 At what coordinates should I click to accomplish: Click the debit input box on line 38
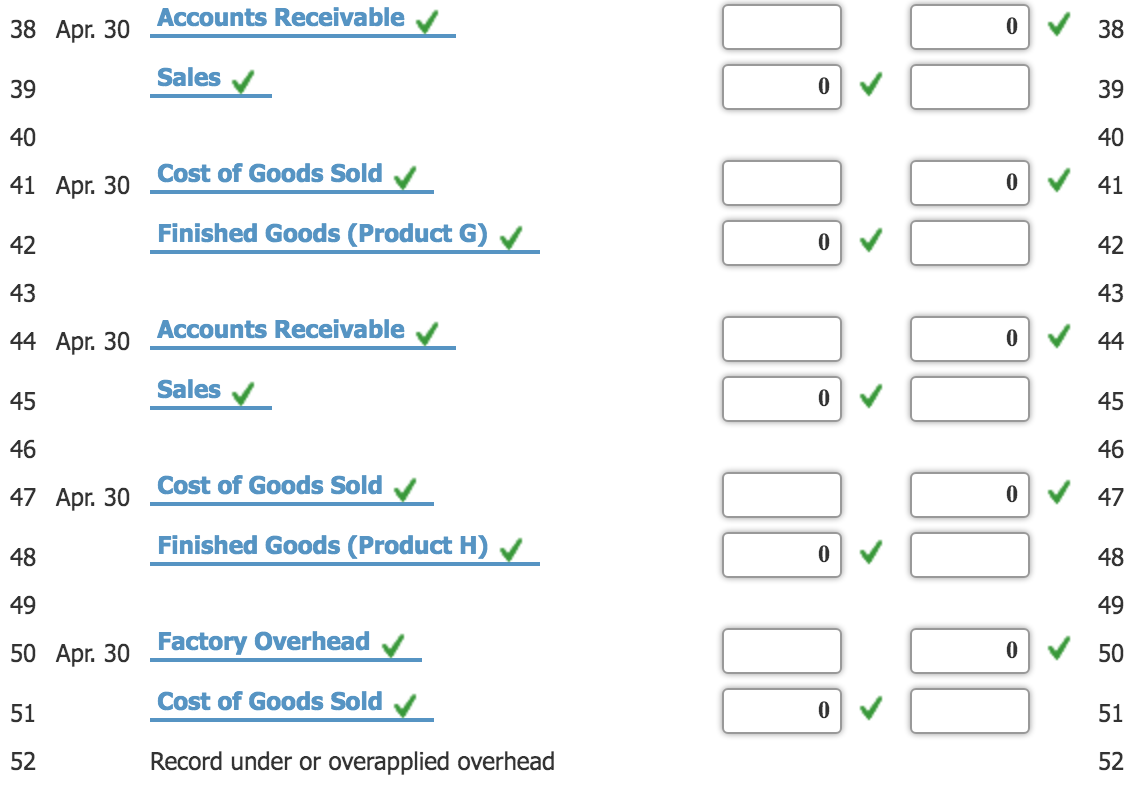click(x=780, y=27)
